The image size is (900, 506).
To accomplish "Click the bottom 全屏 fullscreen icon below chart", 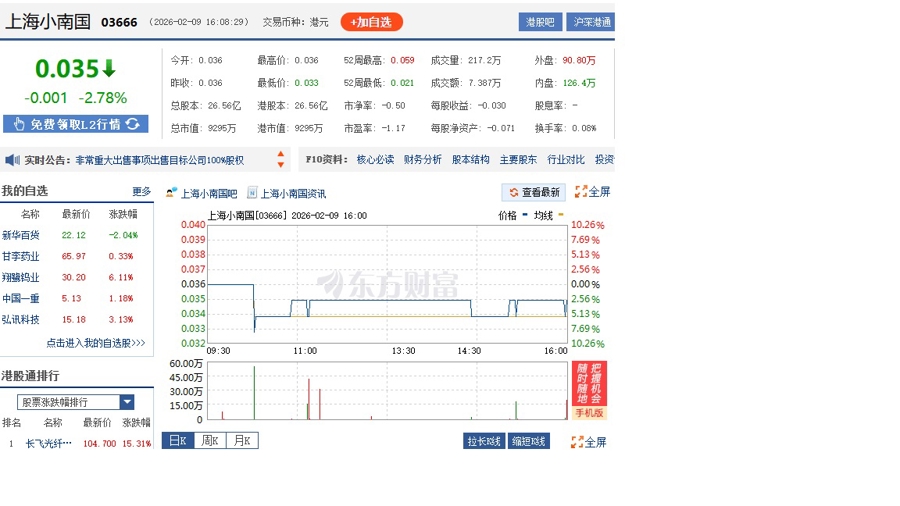I will [577, 441].
